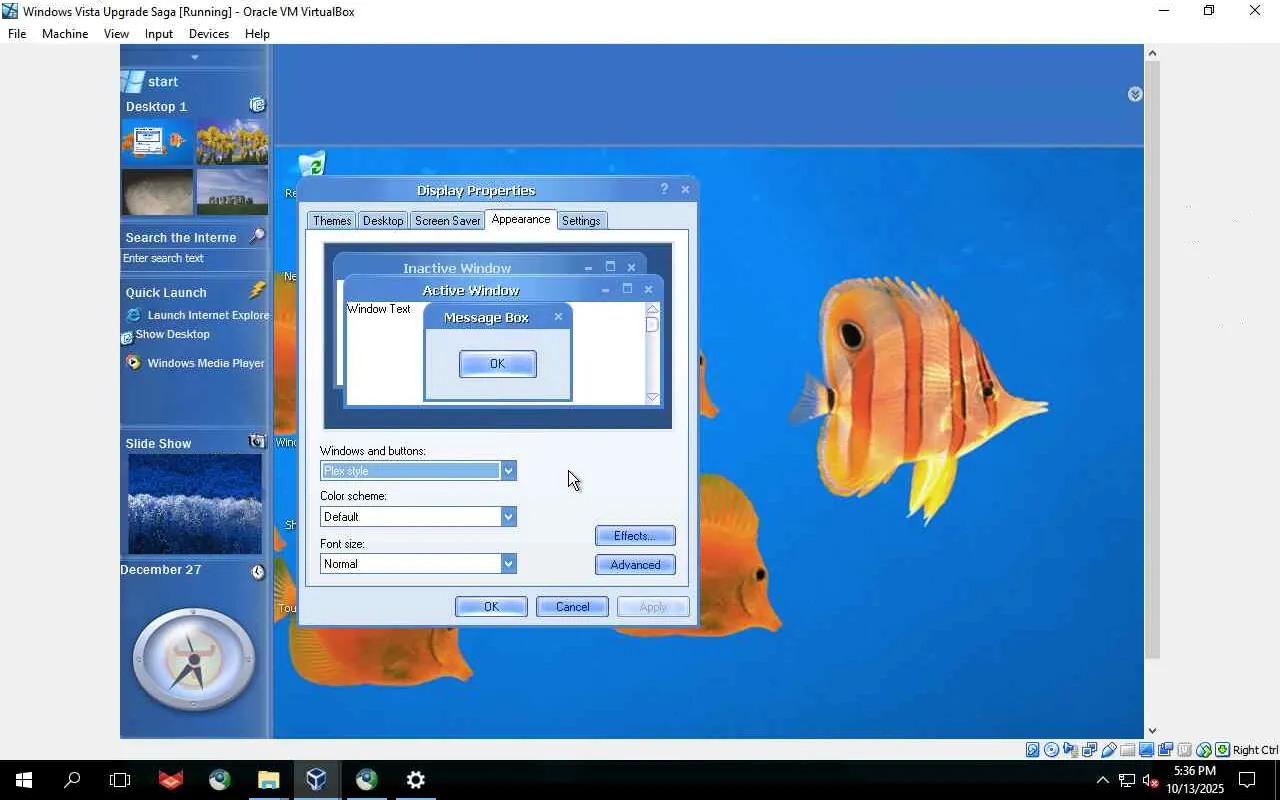The width and height of the screenshot is (1280, 800).
Task: Click OK in Display Properties dialog
Action: tap(491, 607)
